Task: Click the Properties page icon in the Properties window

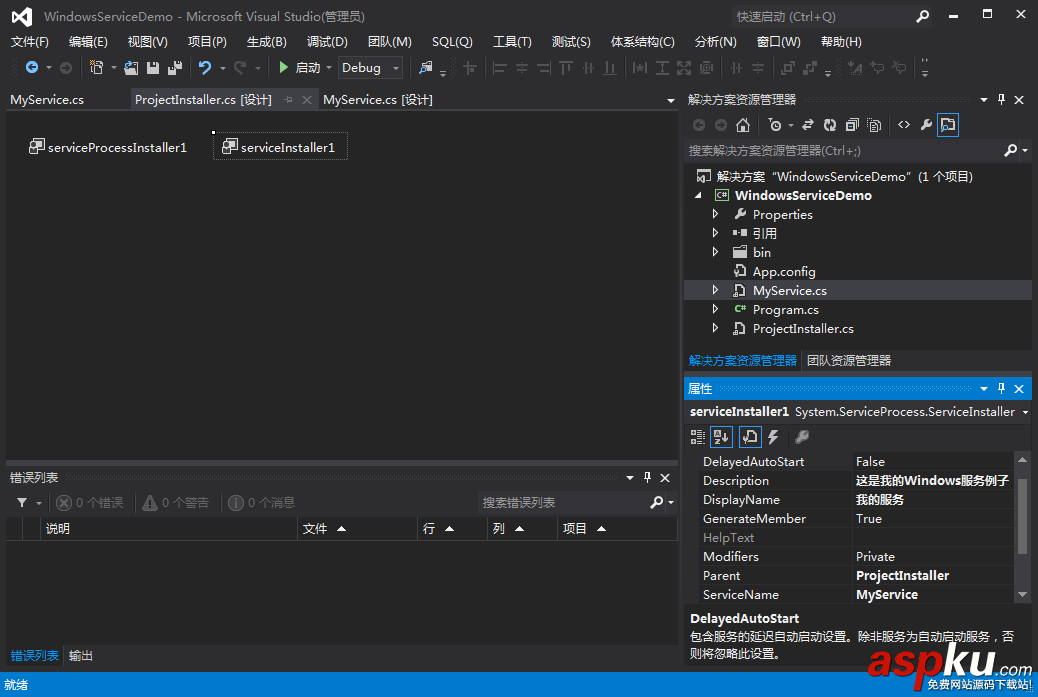Action: click(x=749, y=437)
